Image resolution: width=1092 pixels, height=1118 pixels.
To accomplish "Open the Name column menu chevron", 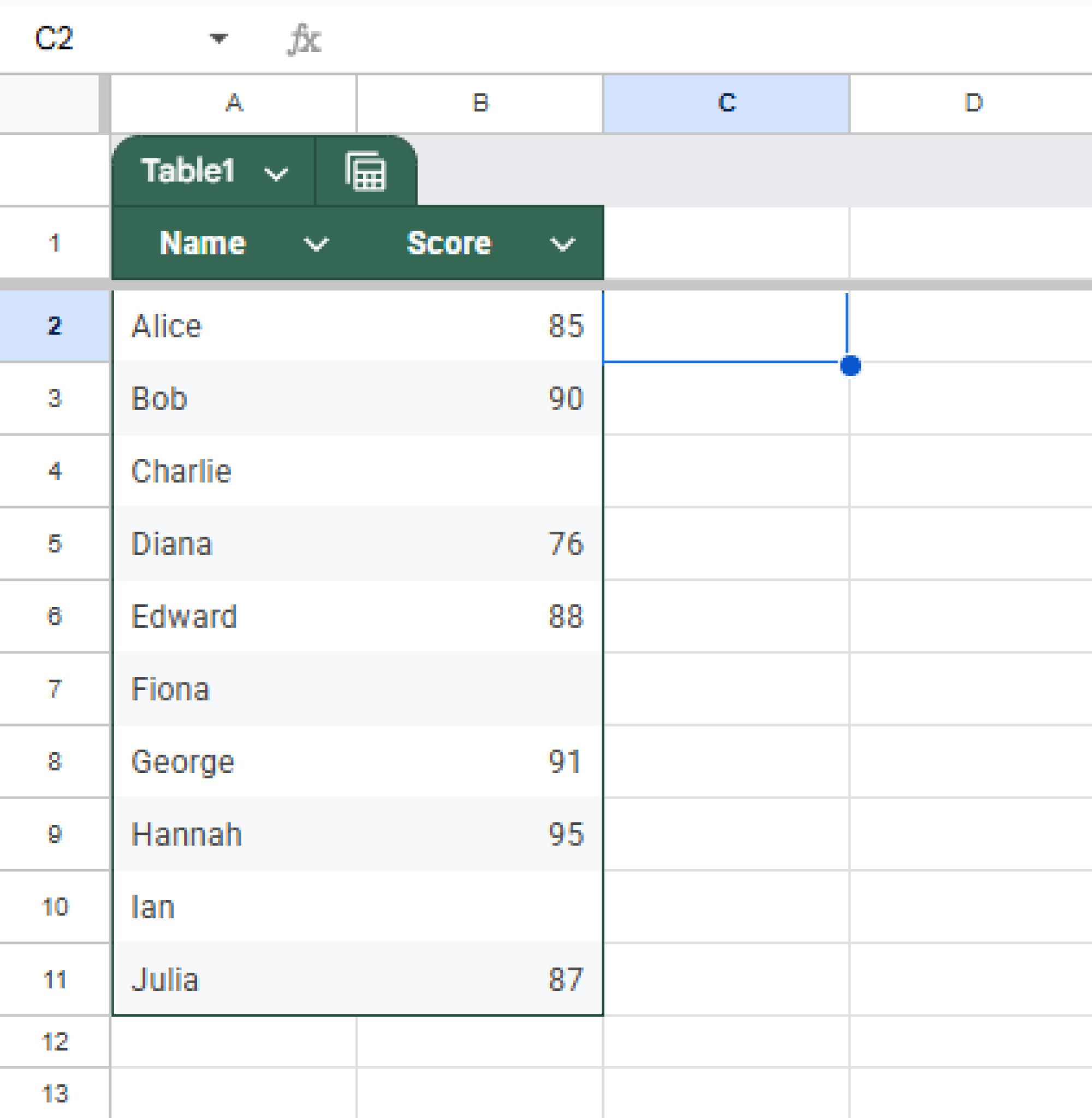I will pyautogui.click(x=316, y=243).
